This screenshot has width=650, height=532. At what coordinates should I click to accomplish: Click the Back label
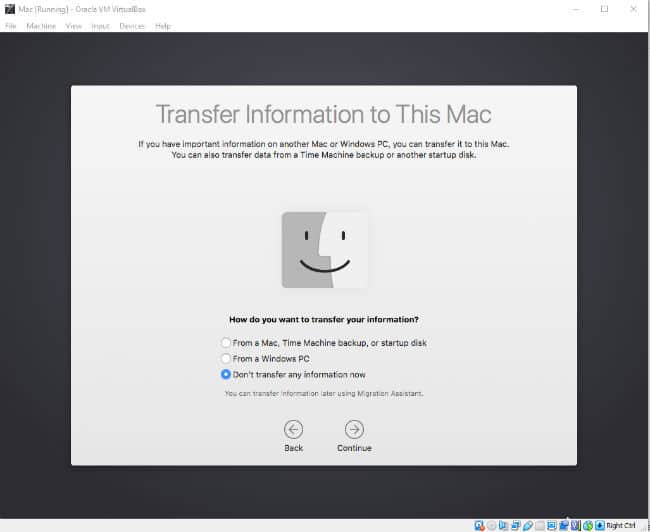(x=293, y=448)
